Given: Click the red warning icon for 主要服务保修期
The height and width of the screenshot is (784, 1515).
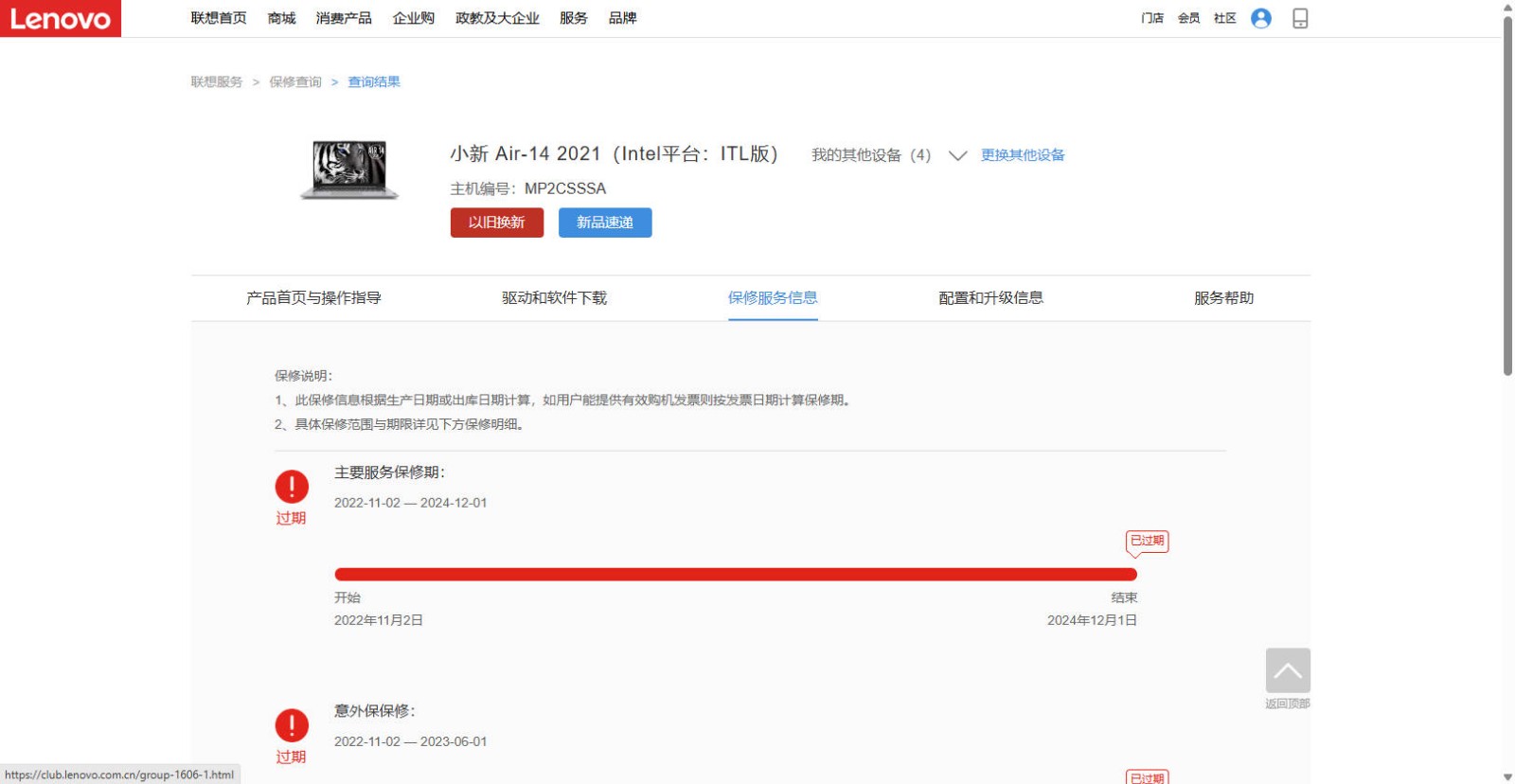Looking at the screenshot, I should (x=292, y=487).
